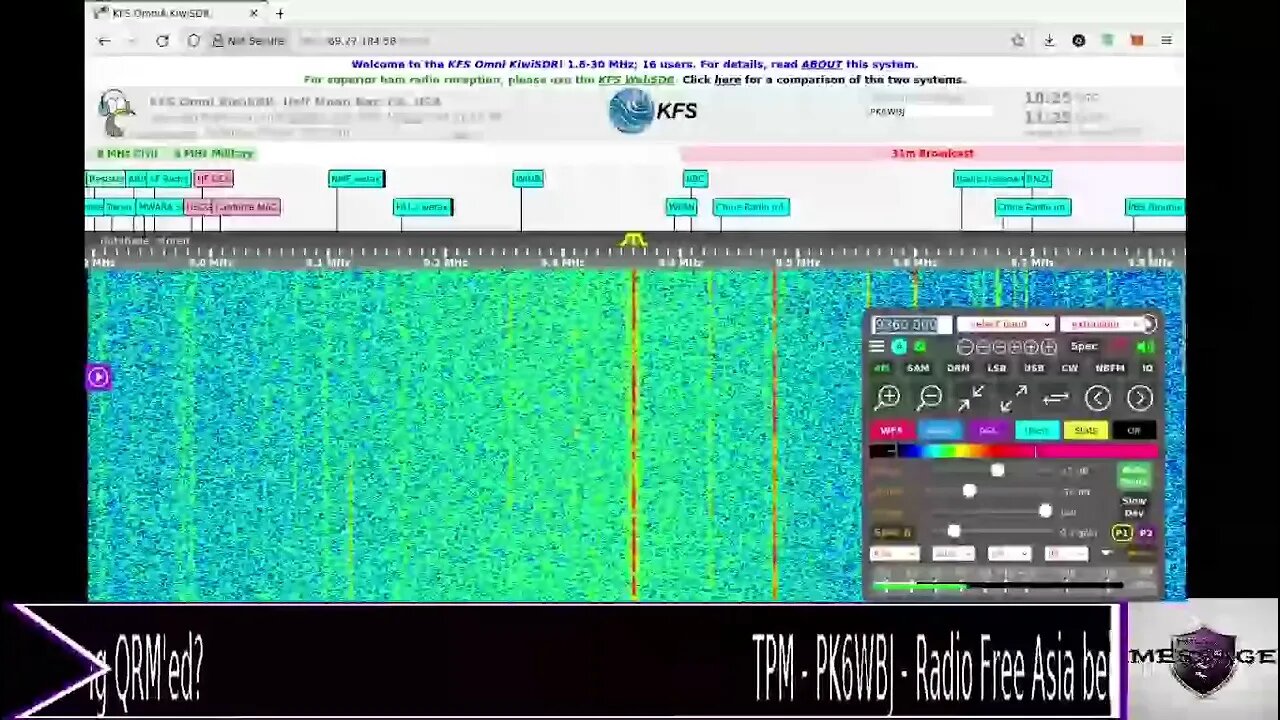Screen dimensions: 1280x720
Task: Open the browser application hamburger menu
Action: pos(1166,41)
